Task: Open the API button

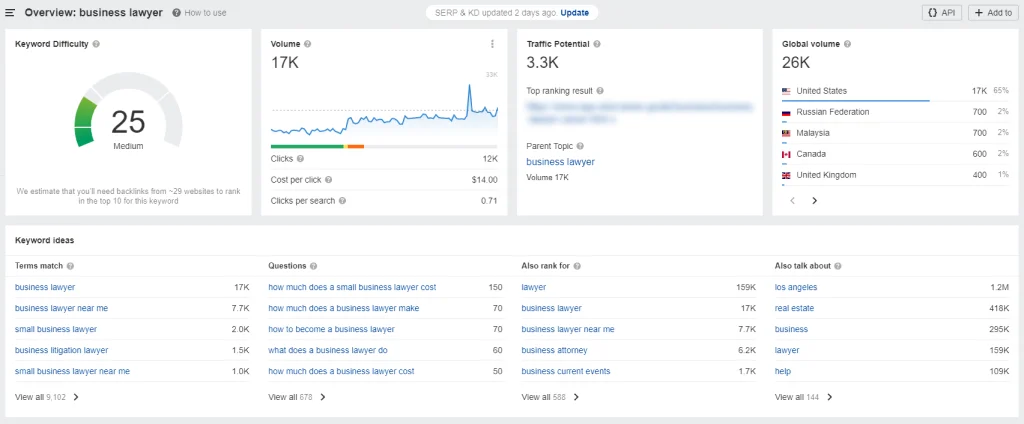Action: point(941,12)
